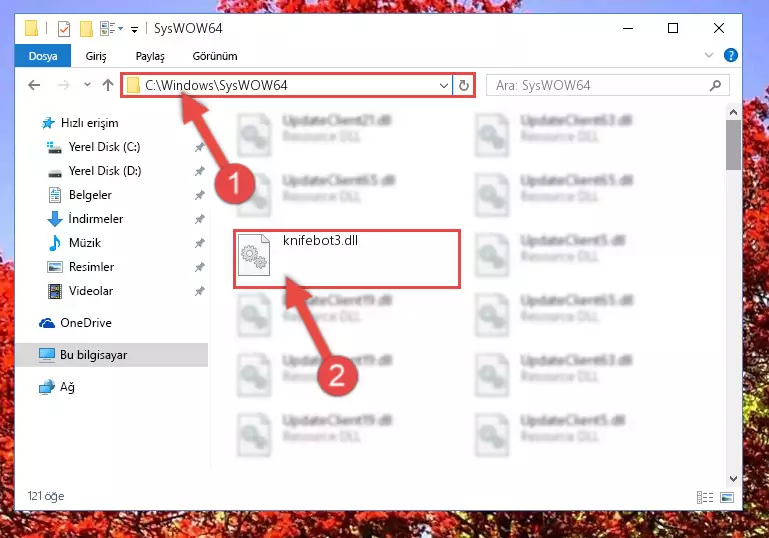Open the Müzik folder

tap(85, 243)
